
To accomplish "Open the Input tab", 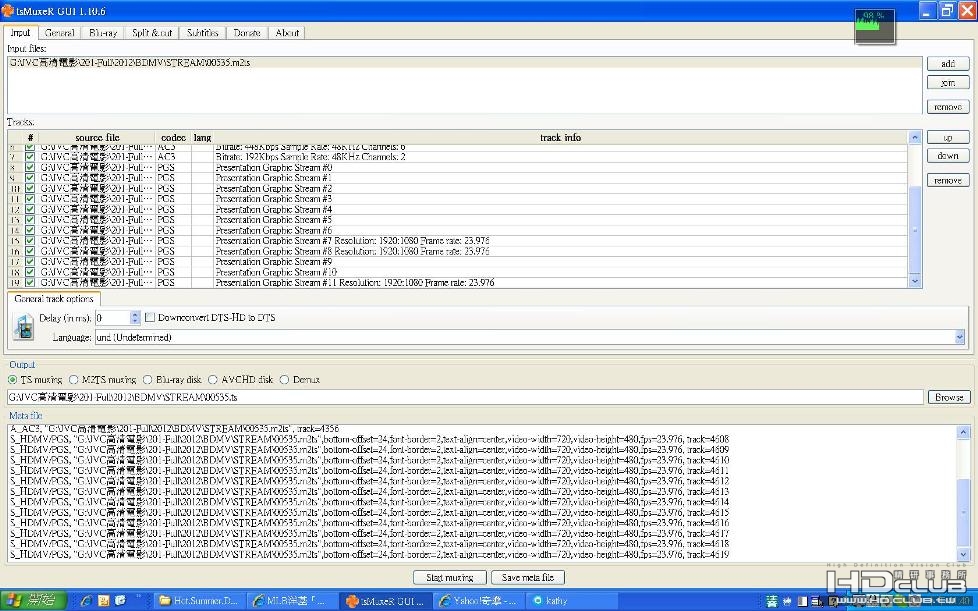I will (21, 32).
